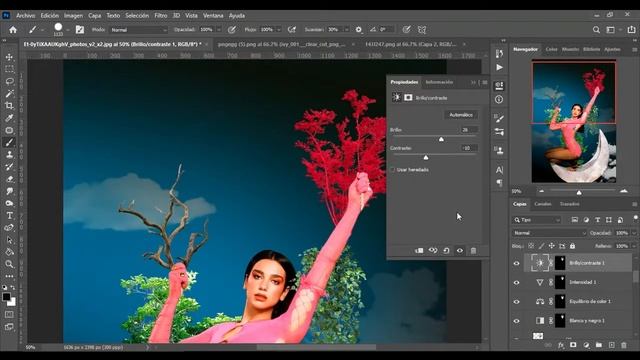Click the Navigator zoom slider handle
640x360 pixels.
(x=579, y=192)
